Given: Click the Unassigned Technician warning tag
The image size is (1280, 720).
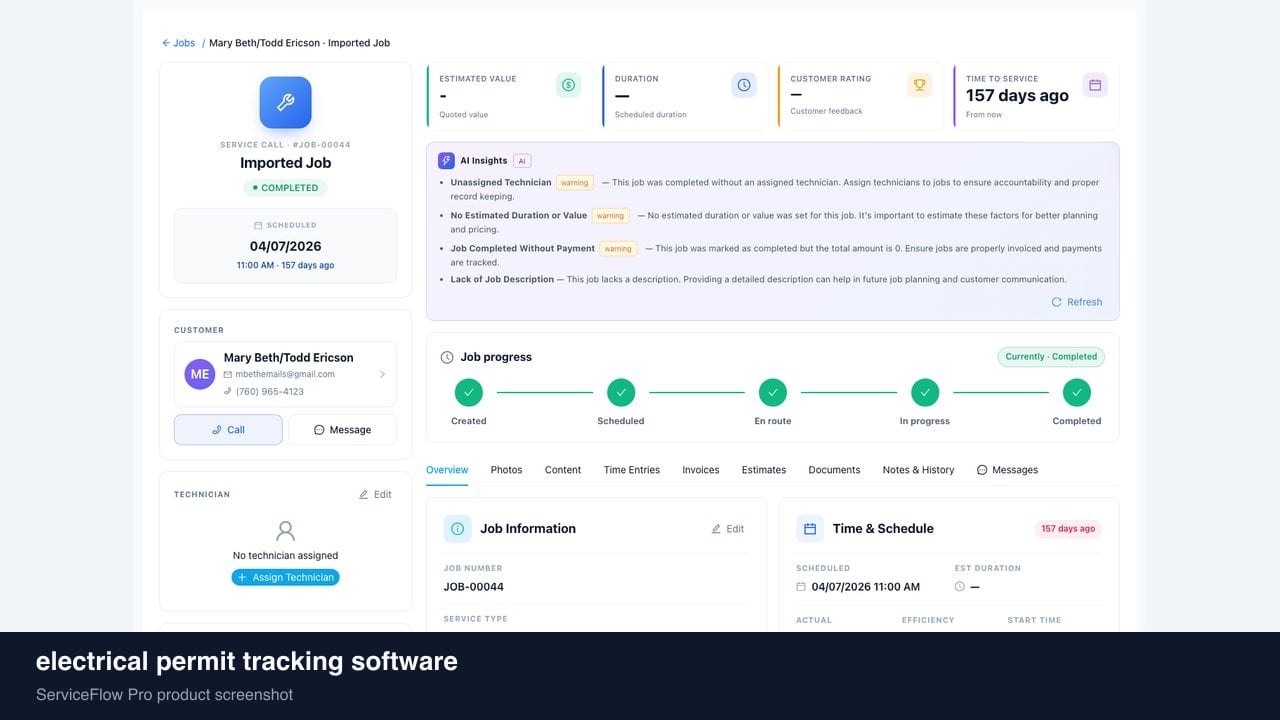Looking at the screenshot, I should (x=575, y=183).
